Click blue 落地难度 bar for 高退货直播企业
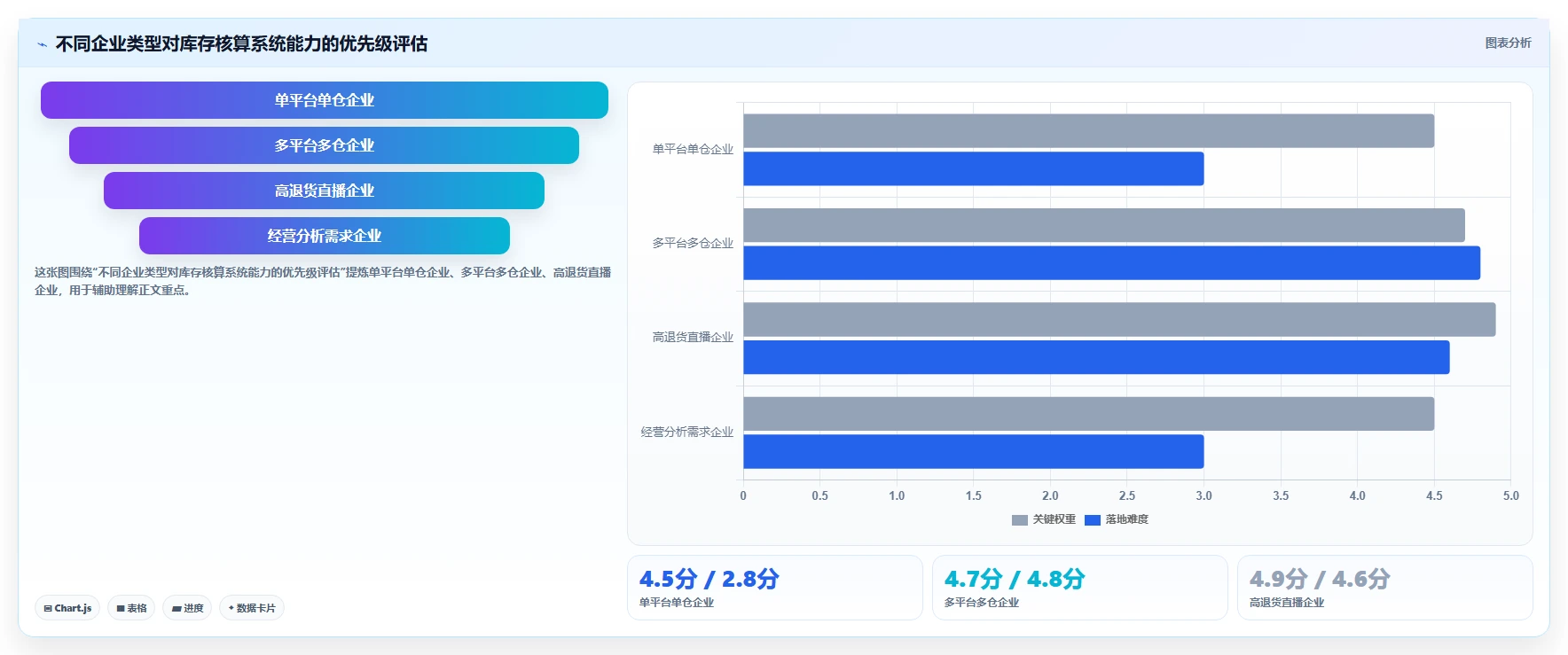1568x655 pixels. coord(1096,357)
